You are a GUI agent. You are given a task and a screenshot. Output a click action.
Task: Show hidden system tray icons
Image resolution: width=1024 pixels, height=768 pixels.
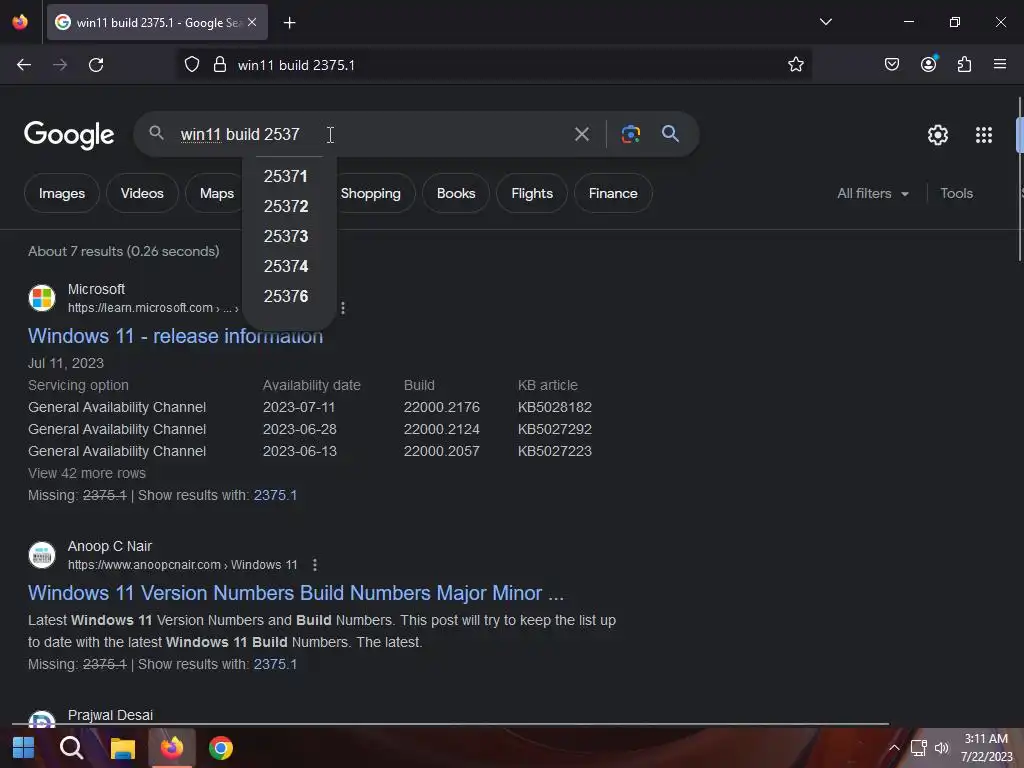894,748
